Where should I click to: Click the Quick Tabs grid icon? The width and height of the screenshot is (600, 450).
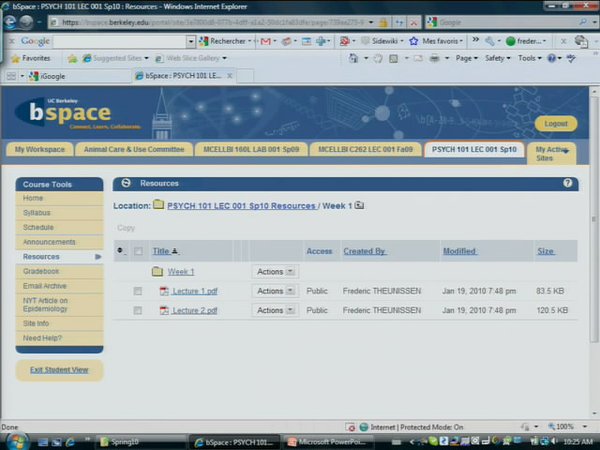pos(11,76)
